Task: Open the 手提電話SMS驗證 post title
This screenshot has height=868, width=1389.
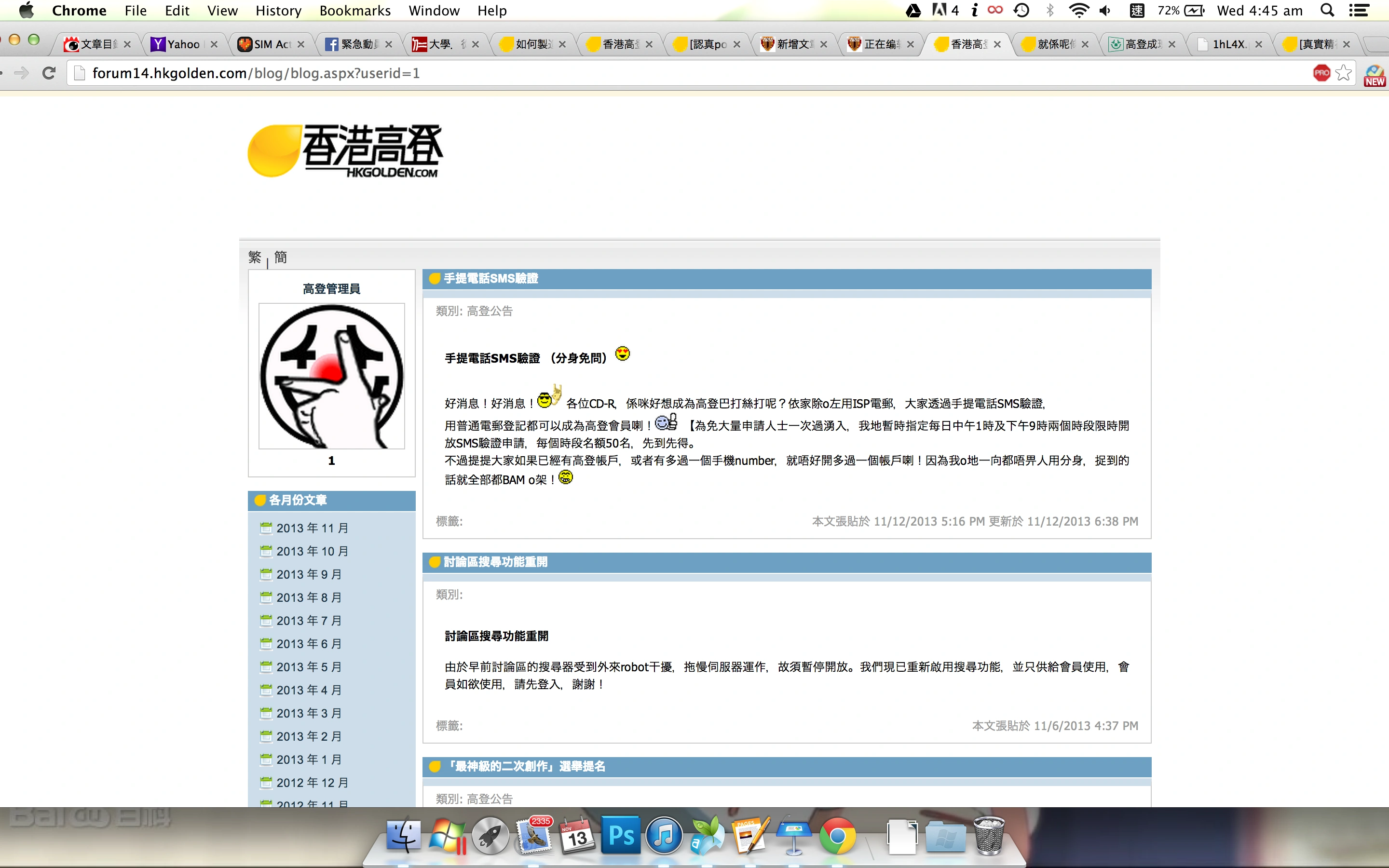Action: pos(491,278)
